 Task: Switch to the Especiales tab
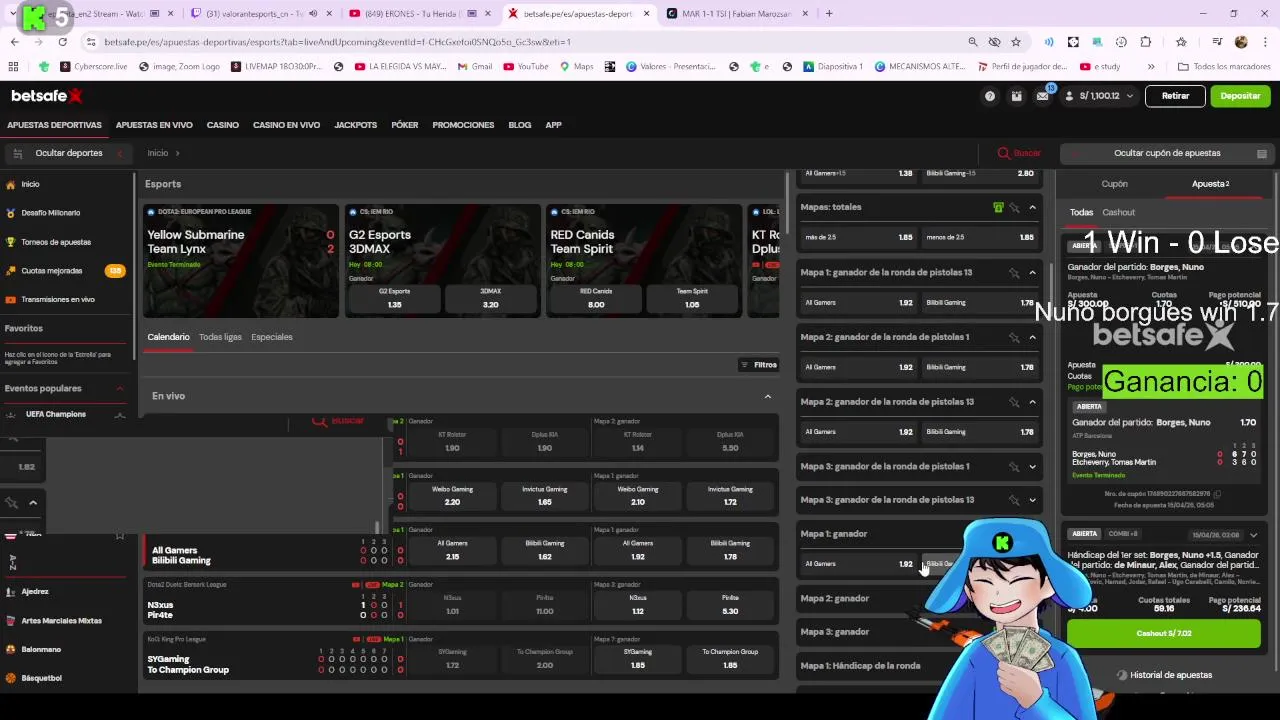tap(272, 337)
